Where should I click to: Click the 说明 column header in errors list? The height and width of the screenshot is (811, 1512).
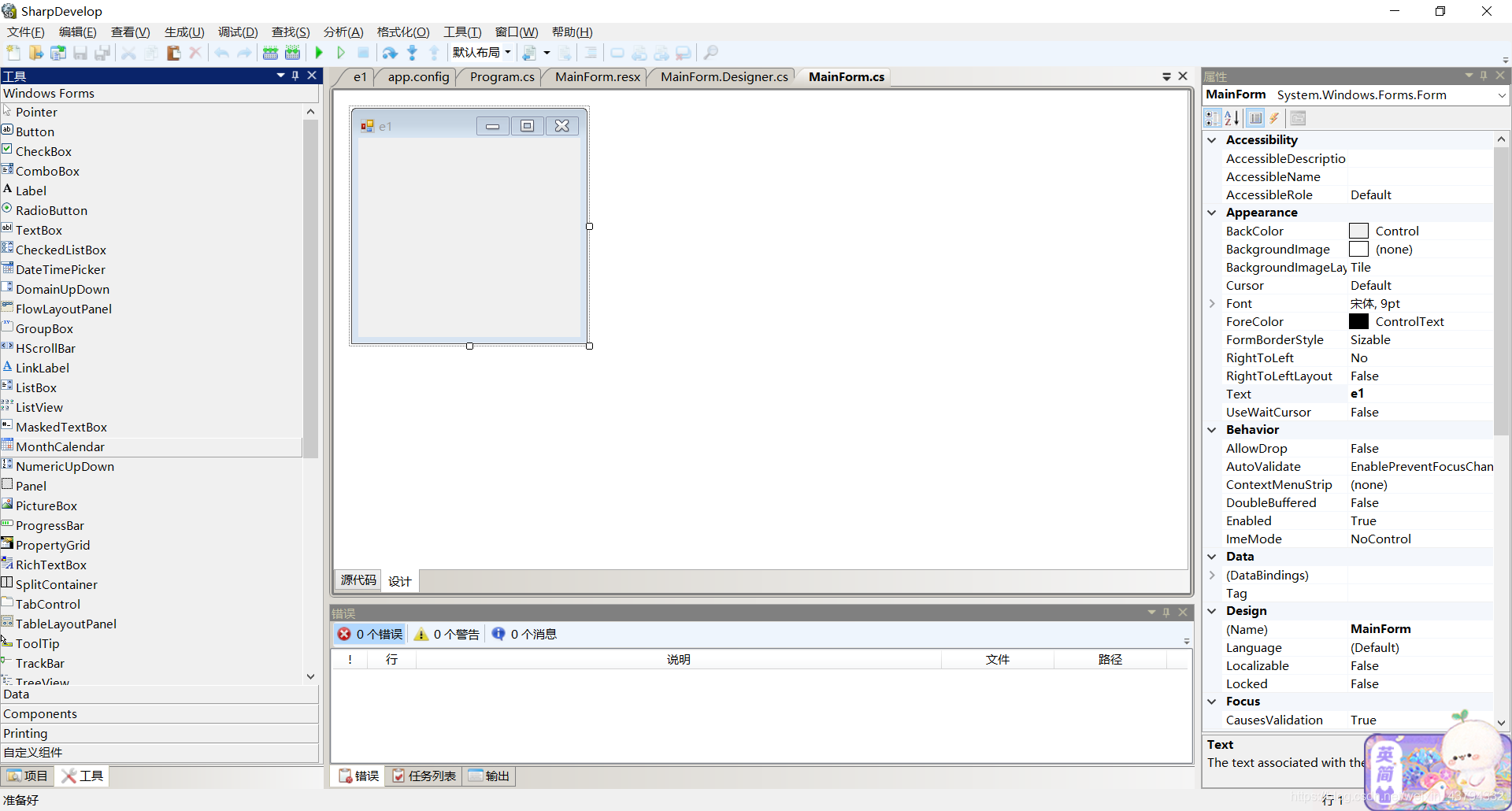[678, 659]
